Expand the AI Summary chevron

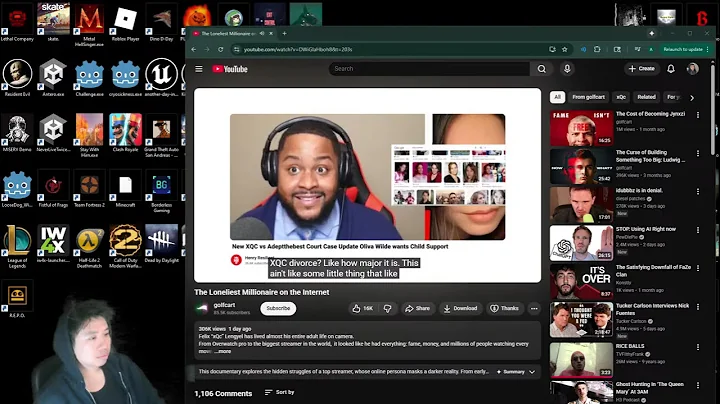tap(532, 372)
